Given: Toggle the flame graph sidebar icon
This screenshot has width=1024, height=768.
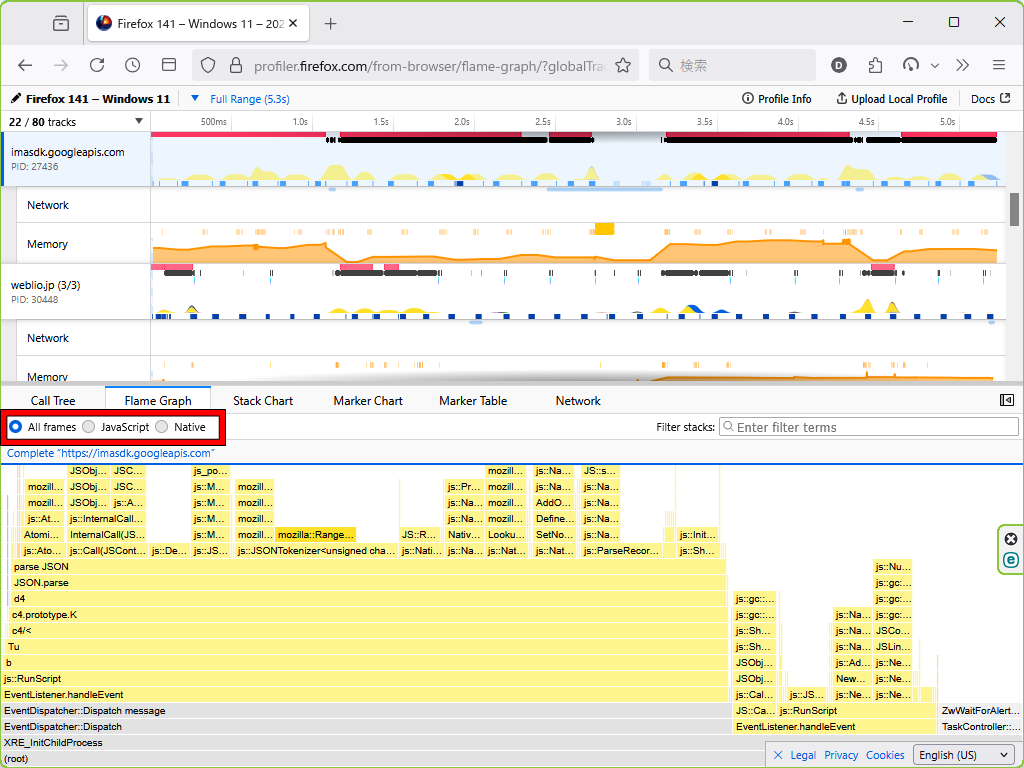Looking at the screenshot, I should pos(1007,400).
